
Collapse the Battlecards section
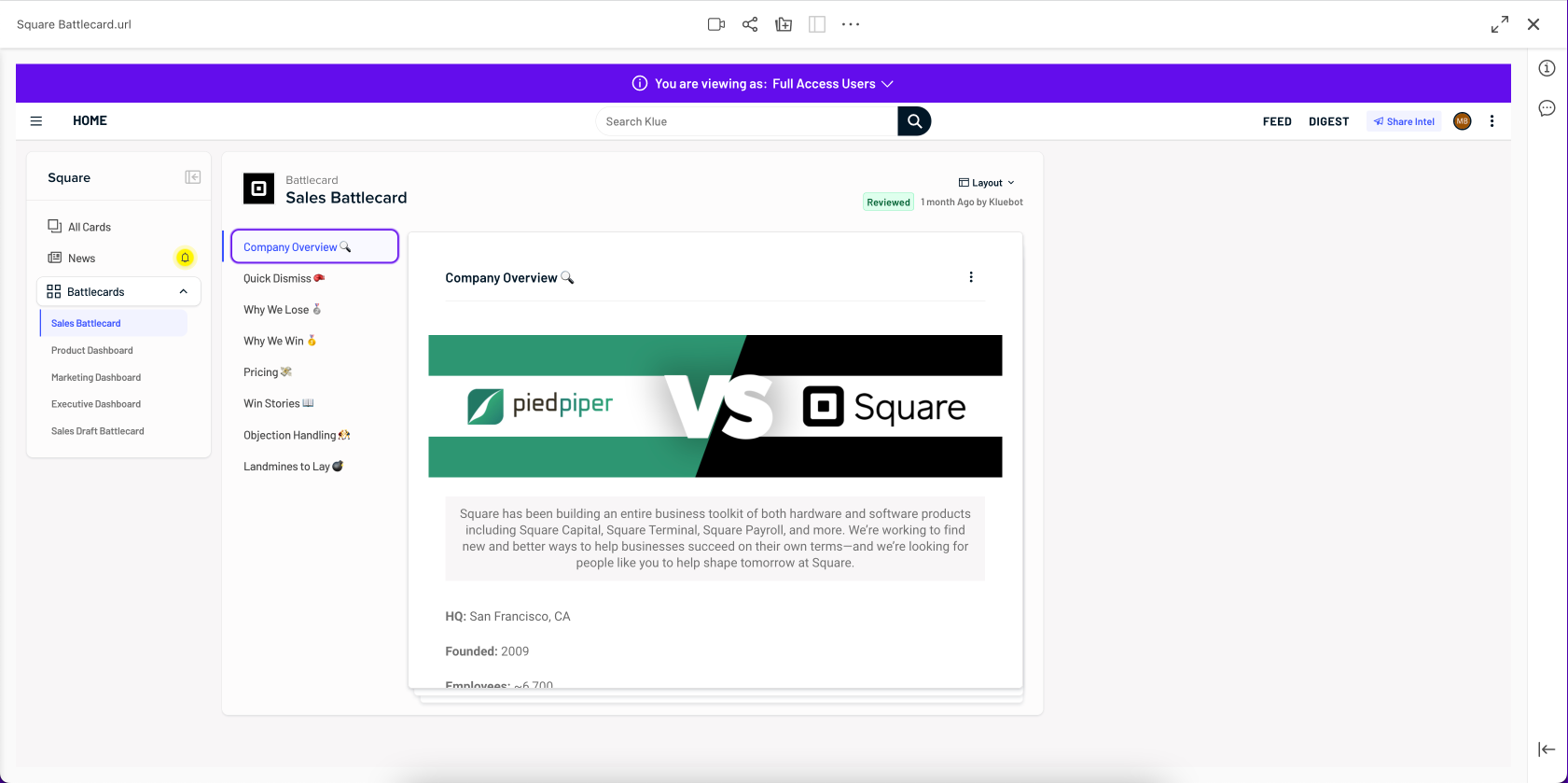pos(184,292)
